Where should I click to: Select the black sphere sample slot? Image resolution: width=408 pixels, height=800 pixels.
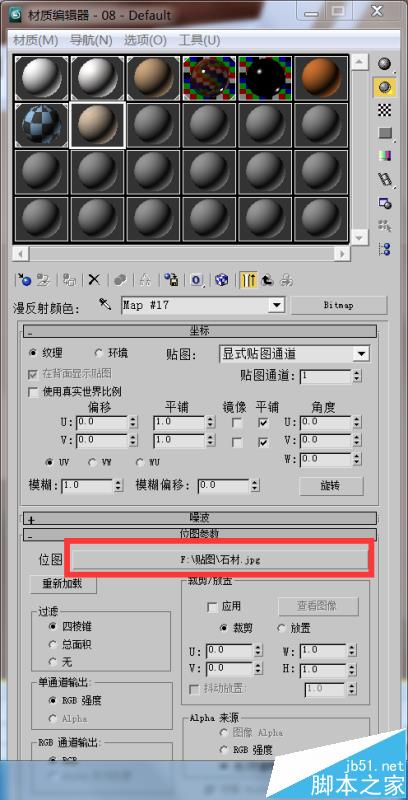click(265, 78)
